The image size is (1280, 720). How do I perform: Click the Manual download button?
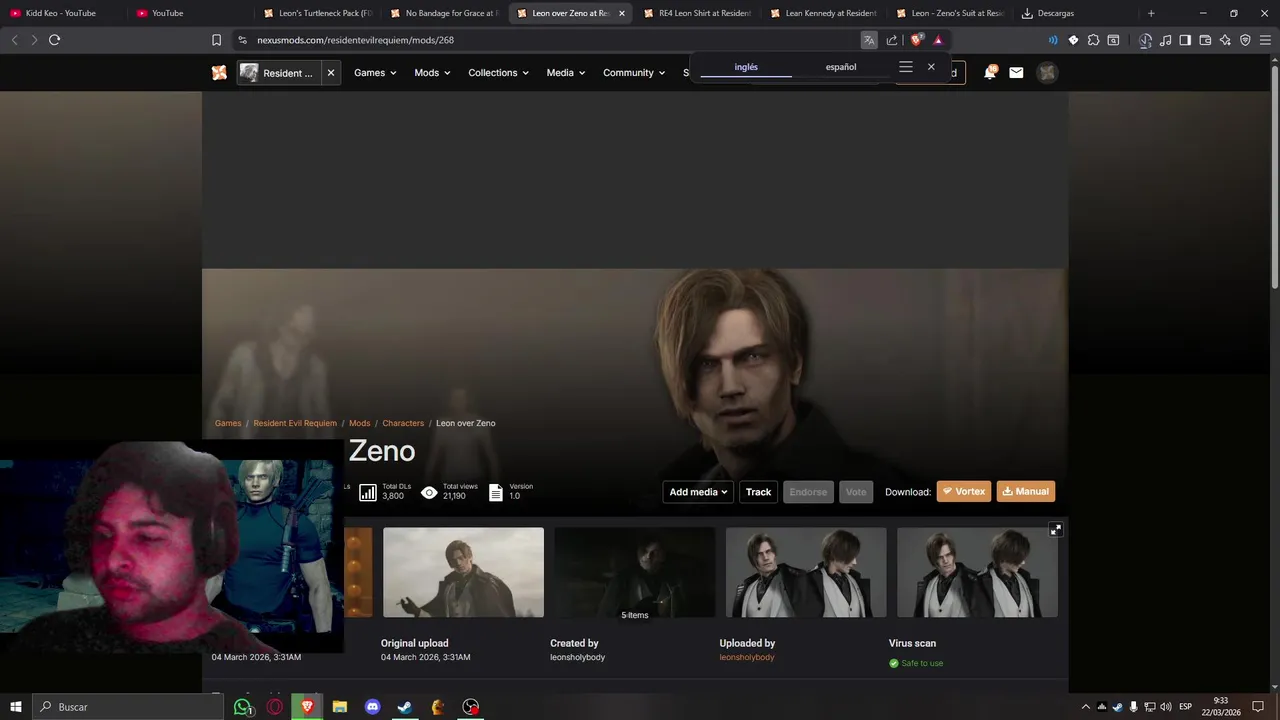tap(1026, 492)
